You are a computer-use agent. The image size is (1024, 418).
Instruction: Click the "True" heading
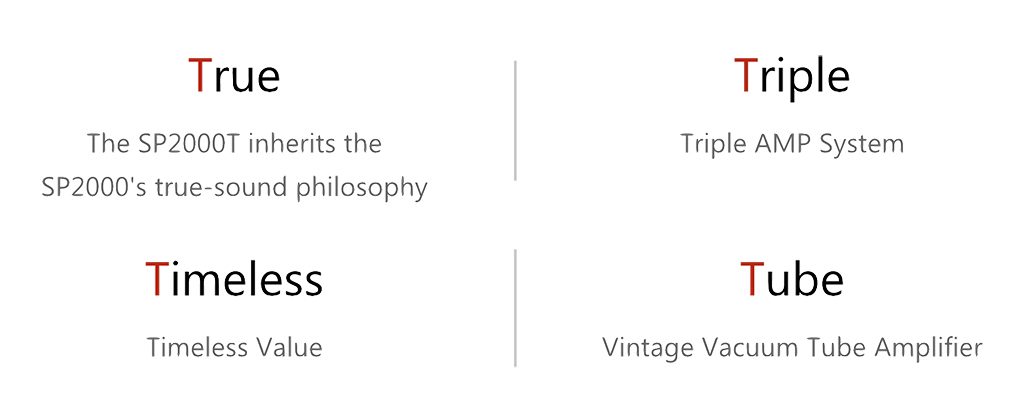point(234,75)
